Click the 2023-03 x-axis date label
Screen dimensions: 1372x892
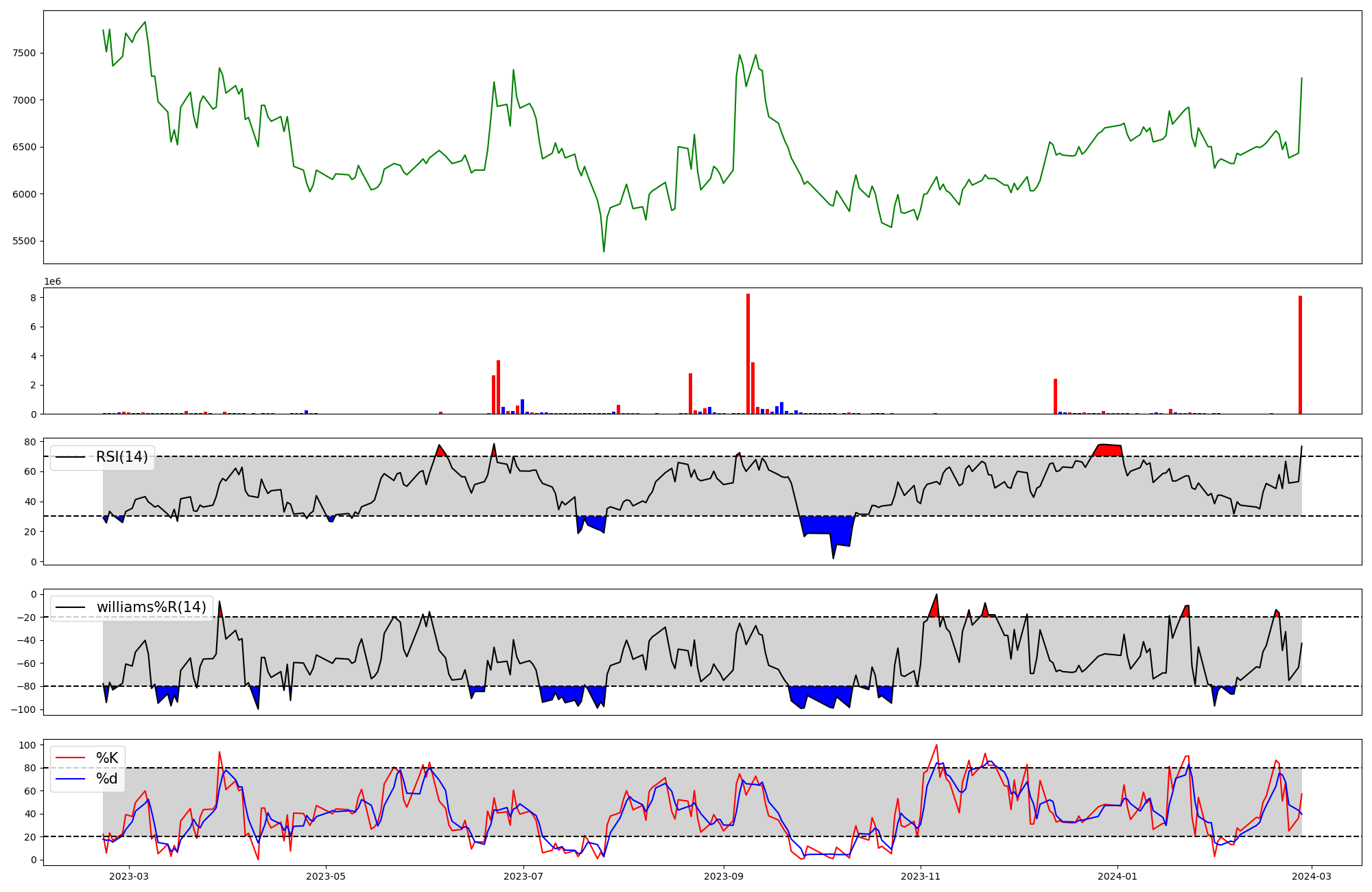point(129,876)
